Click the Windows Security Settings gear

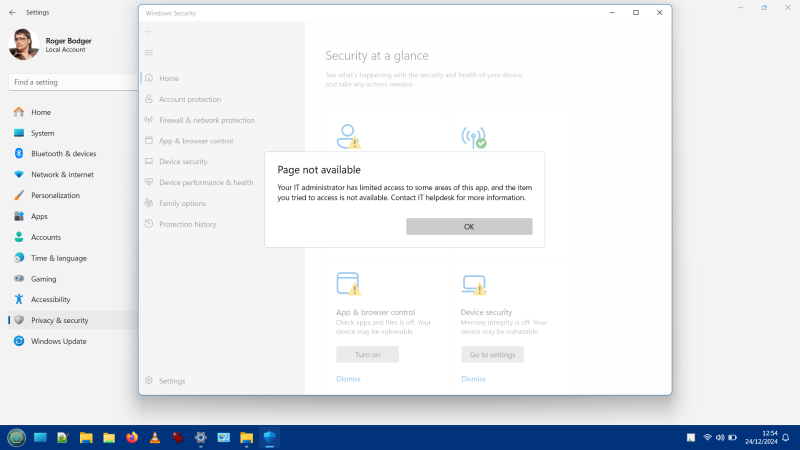click(149, 381)
